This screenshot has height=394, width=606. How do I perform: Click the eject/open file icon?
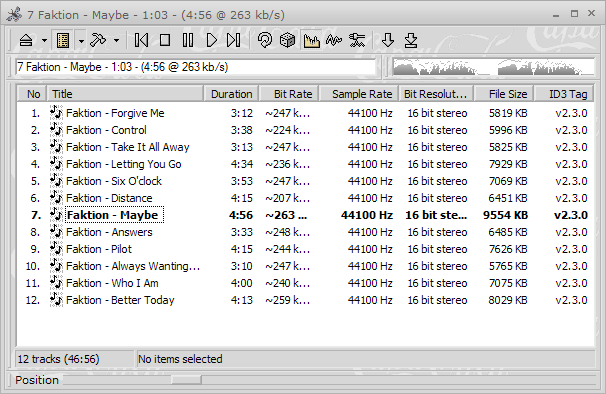pos(26,40)
